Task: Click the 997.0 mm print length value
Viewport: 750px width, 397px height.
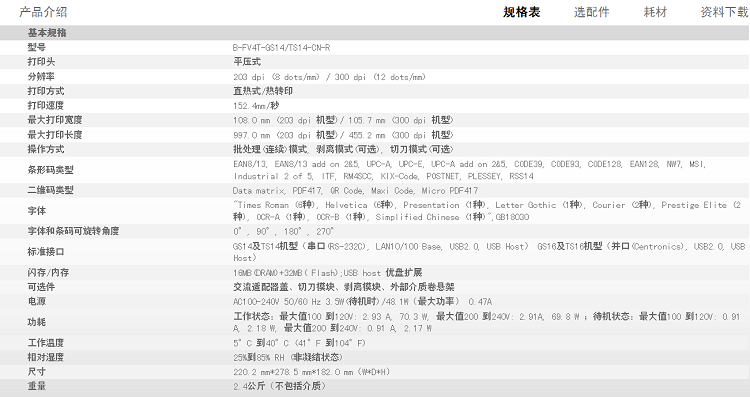Action: (343, 135)
